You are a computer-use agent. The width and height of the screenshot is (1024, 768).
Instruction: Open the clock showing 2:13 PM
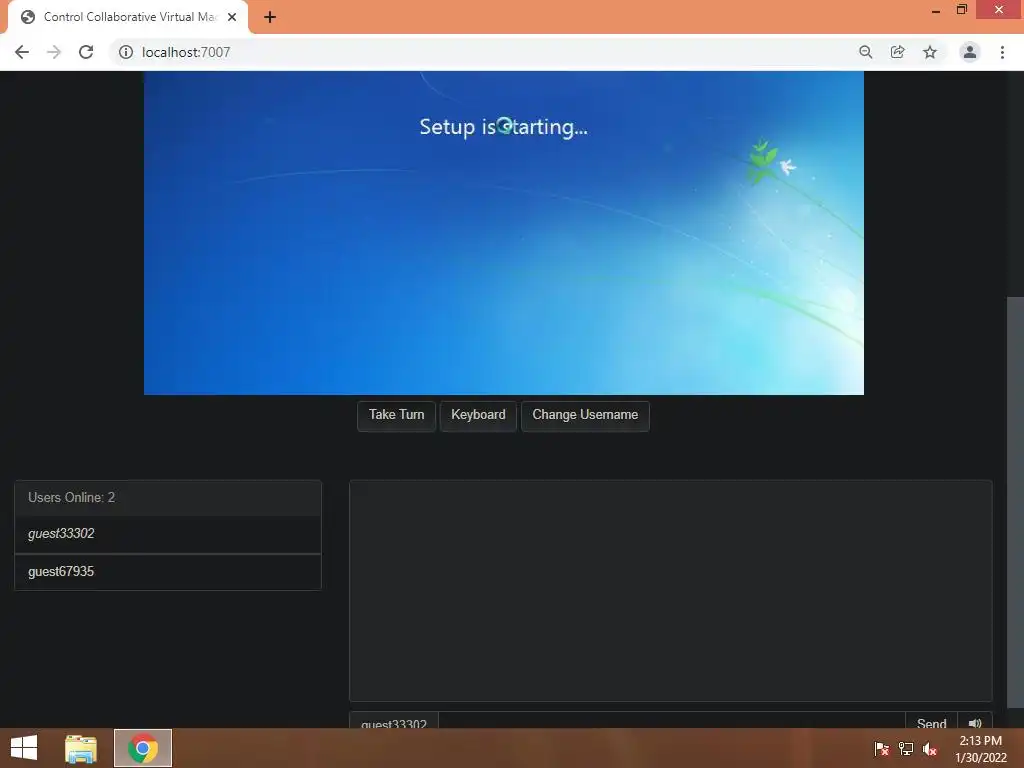(x=981, y=749)
